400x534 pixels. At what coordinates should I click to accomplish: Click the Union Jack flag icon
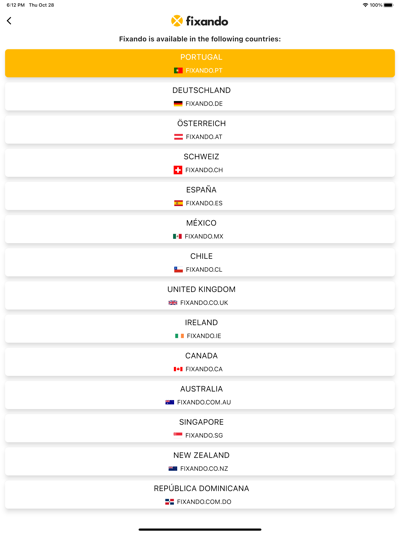pos(173,302)
